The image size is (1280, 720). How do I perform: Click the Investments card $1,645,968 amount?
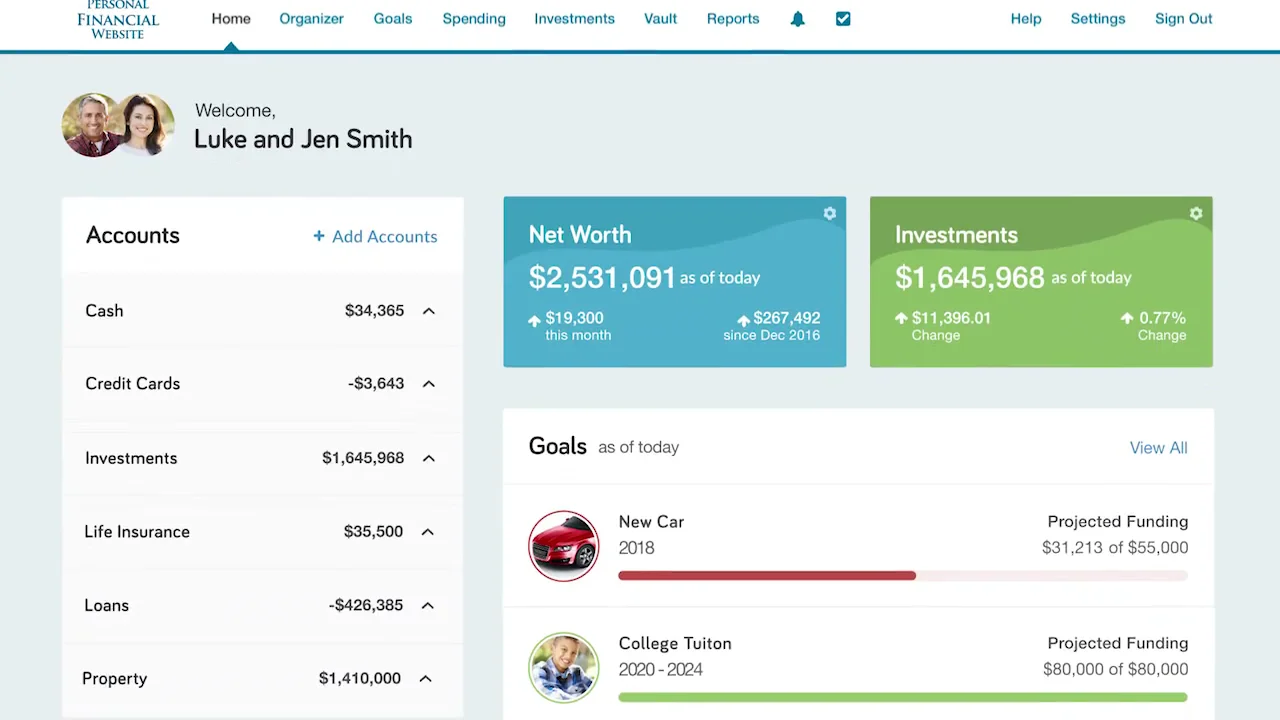coord(969,277)
